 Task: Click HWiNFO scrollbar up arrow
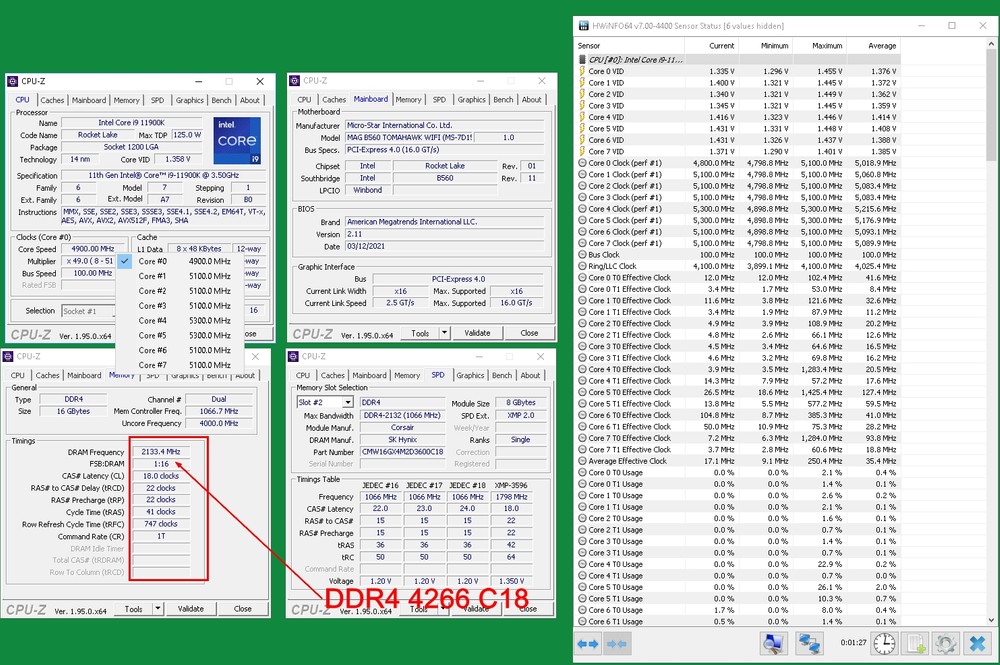tap(991, 44)
